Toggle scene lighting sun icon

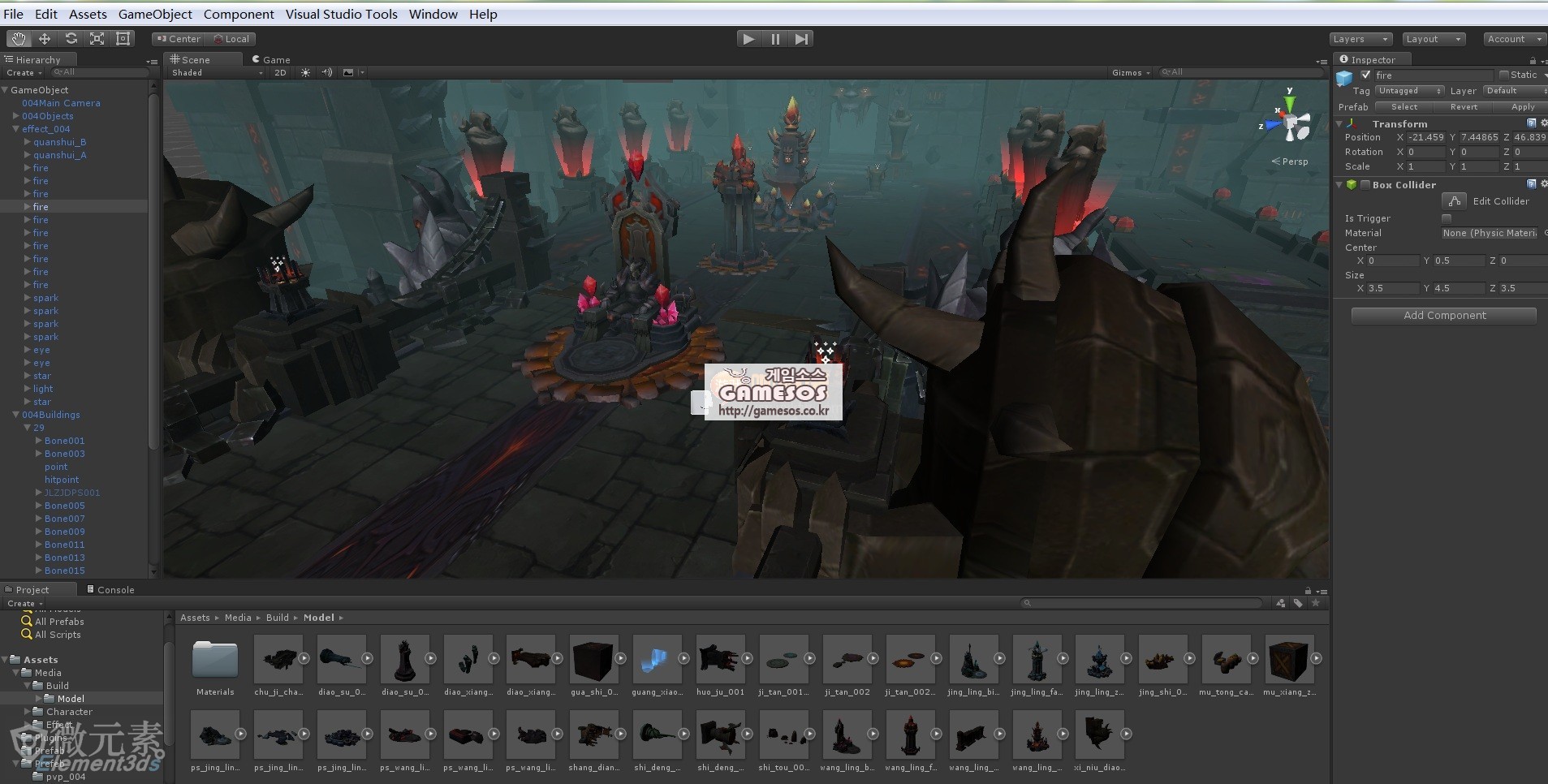pyautogui.click(x=305, y=72)
